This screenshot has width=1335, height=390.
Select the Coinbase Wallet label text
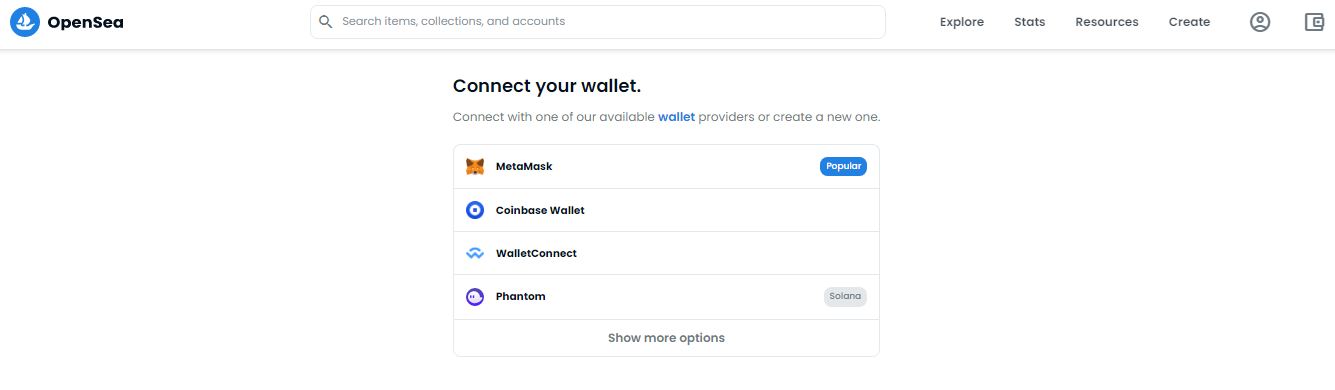pos(540,211)
